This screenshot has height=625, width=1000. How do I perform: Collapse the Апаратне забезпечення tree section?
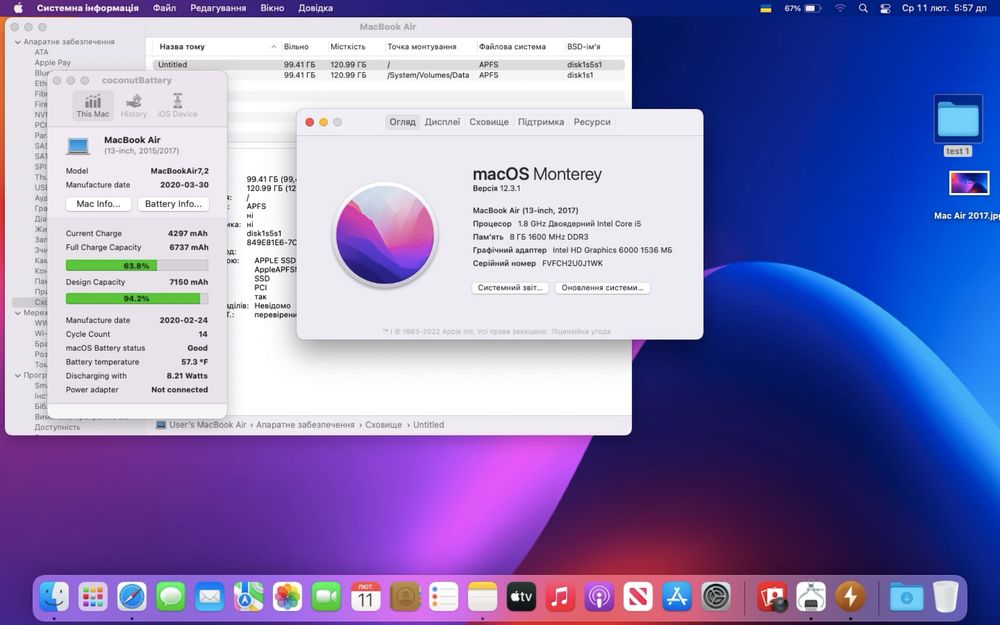pyautogui.click(x=18, y=42)
